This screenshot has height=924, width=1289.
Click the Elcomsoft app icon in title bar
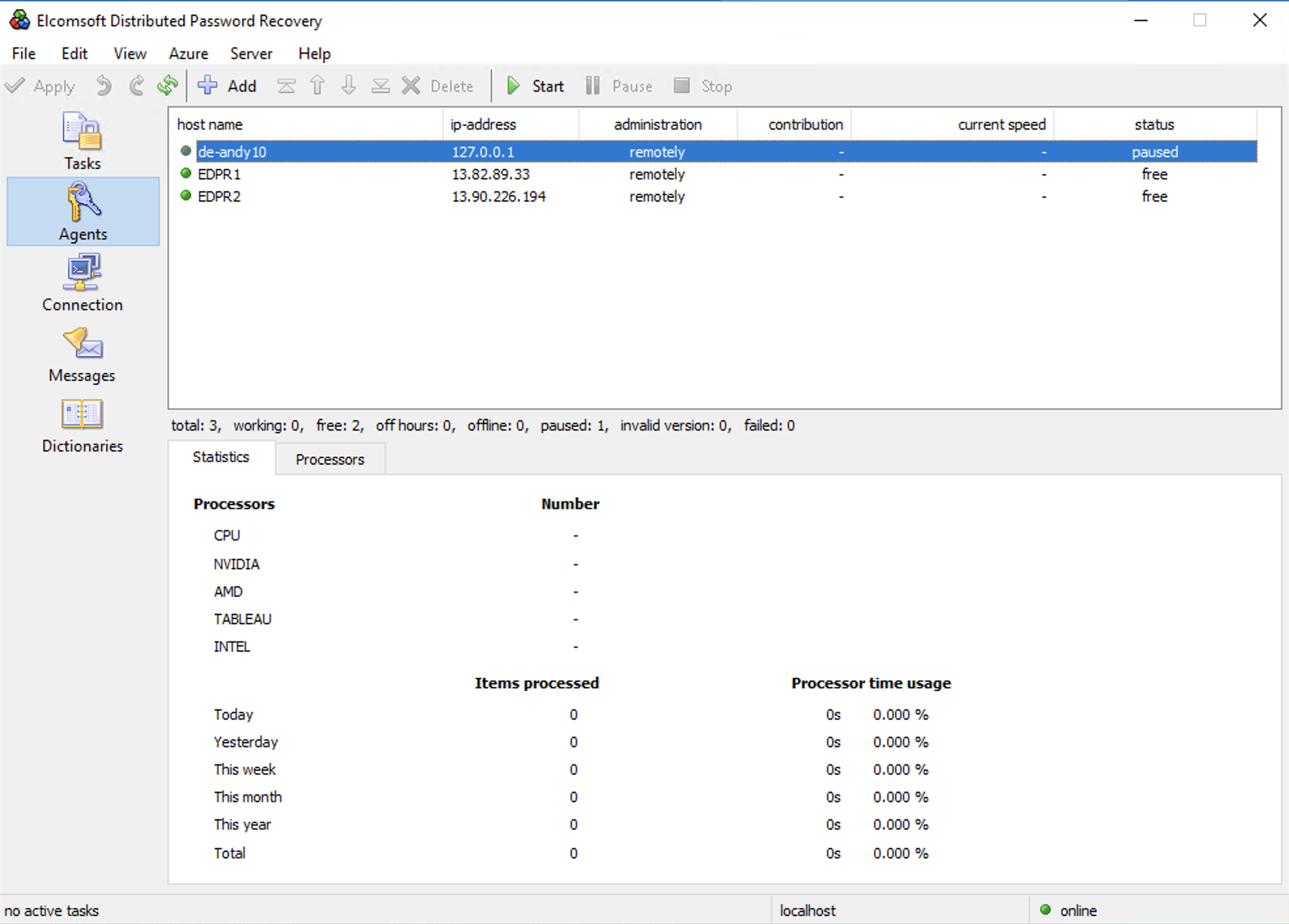click(x=20, y=20)
